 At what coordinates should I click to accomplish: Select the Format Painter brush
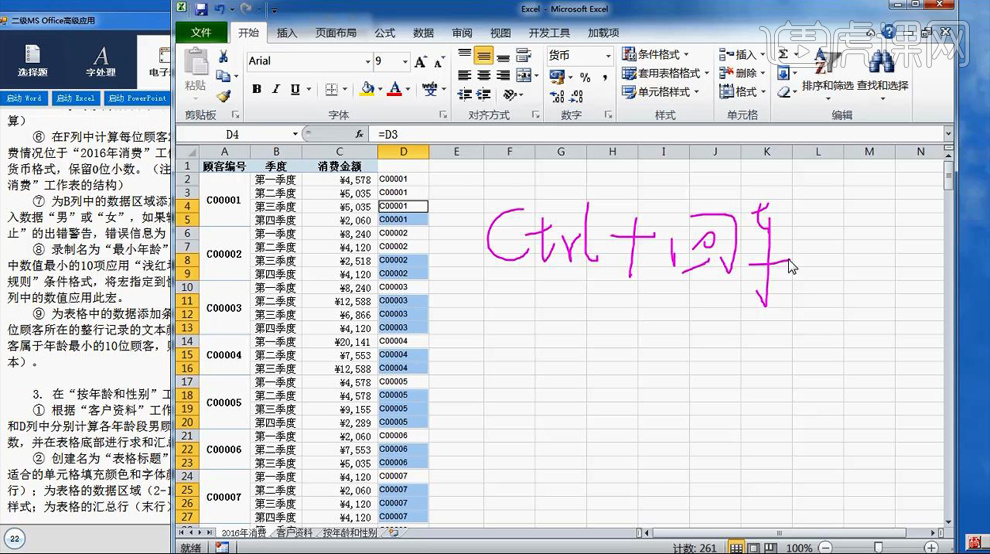tap(223, 96)
